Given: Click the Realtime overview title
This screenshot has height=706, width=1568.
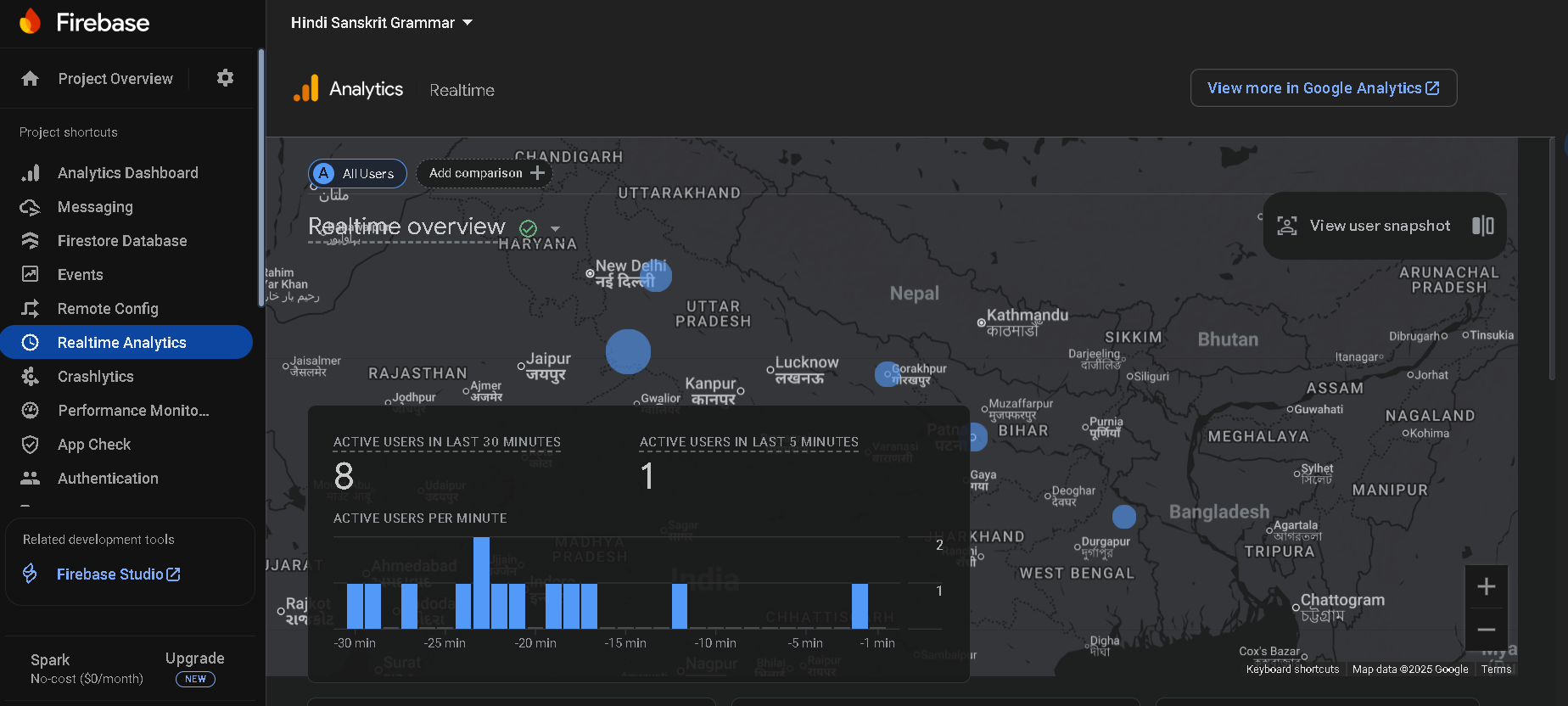Looking at the screenshot, I should [406, 227].
